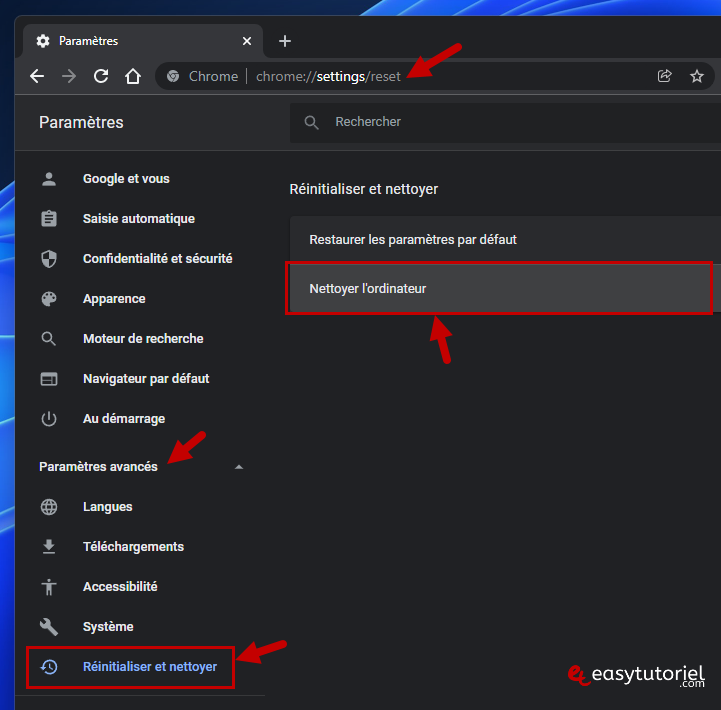Image resolution: width=721 pixels, height=710 pixels.
Task: Open Accessibilité settings
Action: [120, 587]
